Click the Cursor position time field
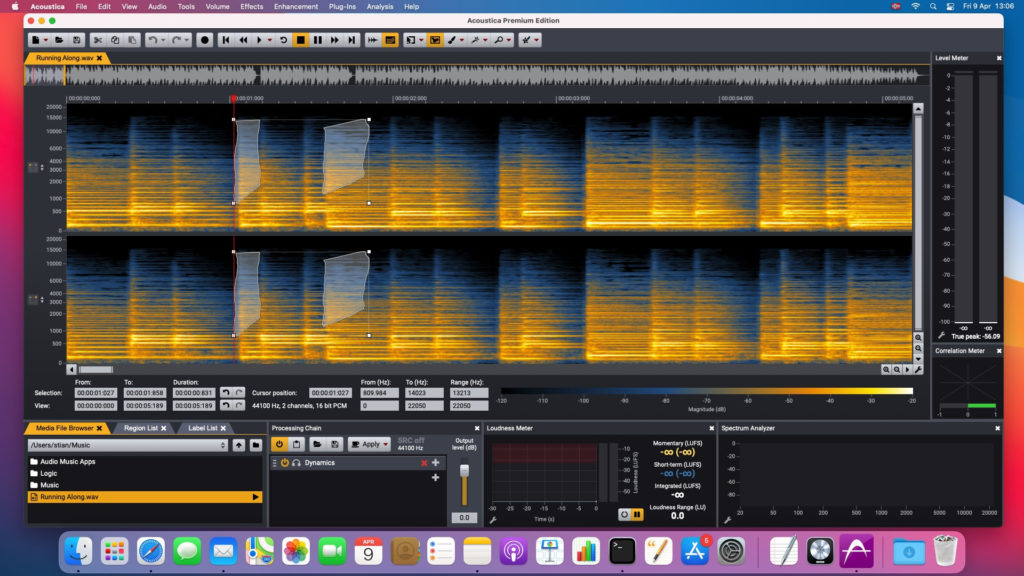Image resolution: width=1024 pixels, height=576 pixels. [x=330, y=393]
